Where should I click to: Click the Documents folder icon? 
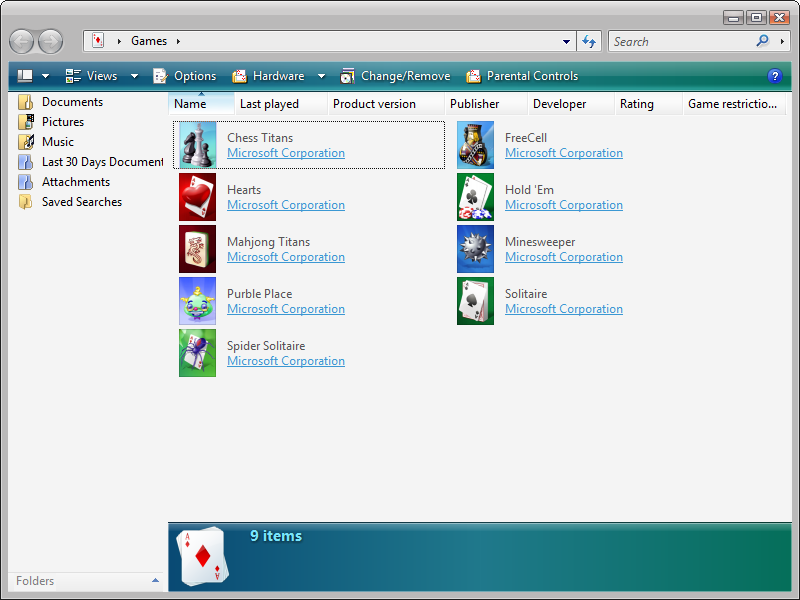(26, 102)
